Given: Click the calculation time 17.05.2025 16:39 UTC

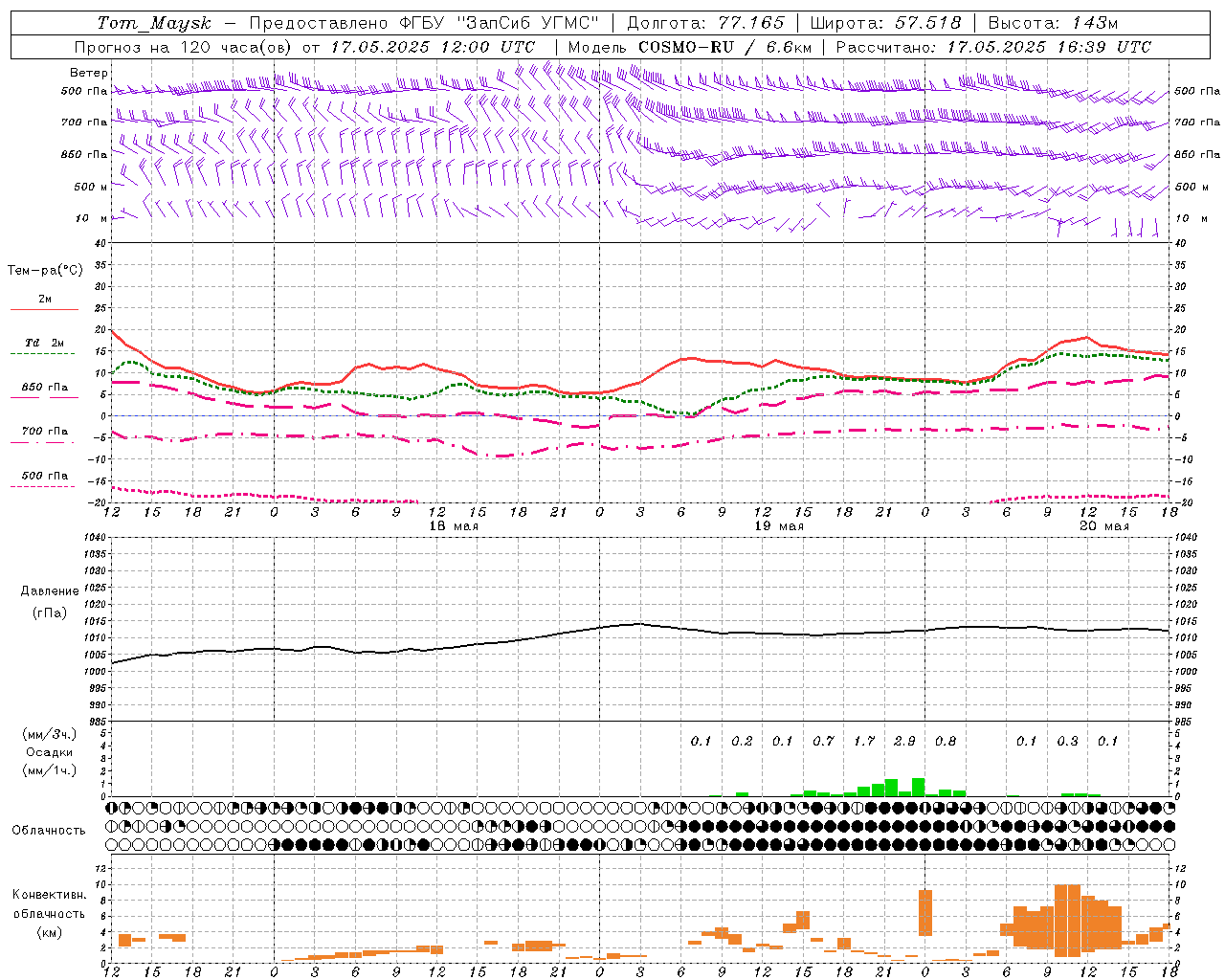Looking at the screenshot, I should (1049, 47).
